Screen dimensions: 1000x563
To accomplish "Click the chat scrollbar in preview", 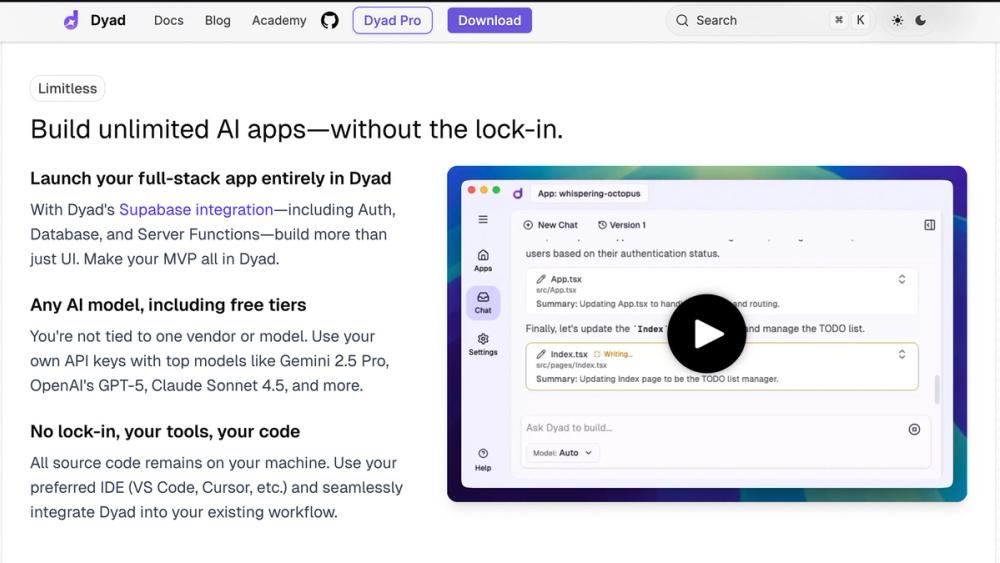I will point(936,389).
